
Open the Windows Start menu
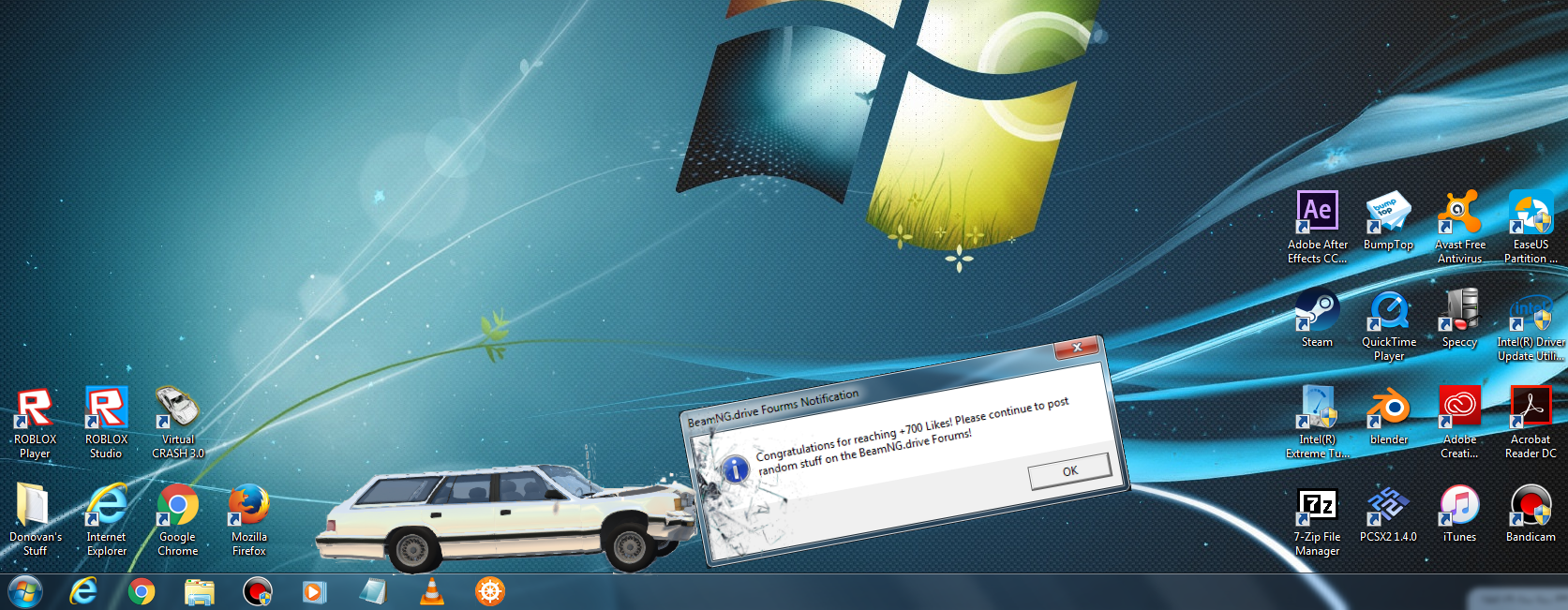pyautogui.click(x=25, y=592)
